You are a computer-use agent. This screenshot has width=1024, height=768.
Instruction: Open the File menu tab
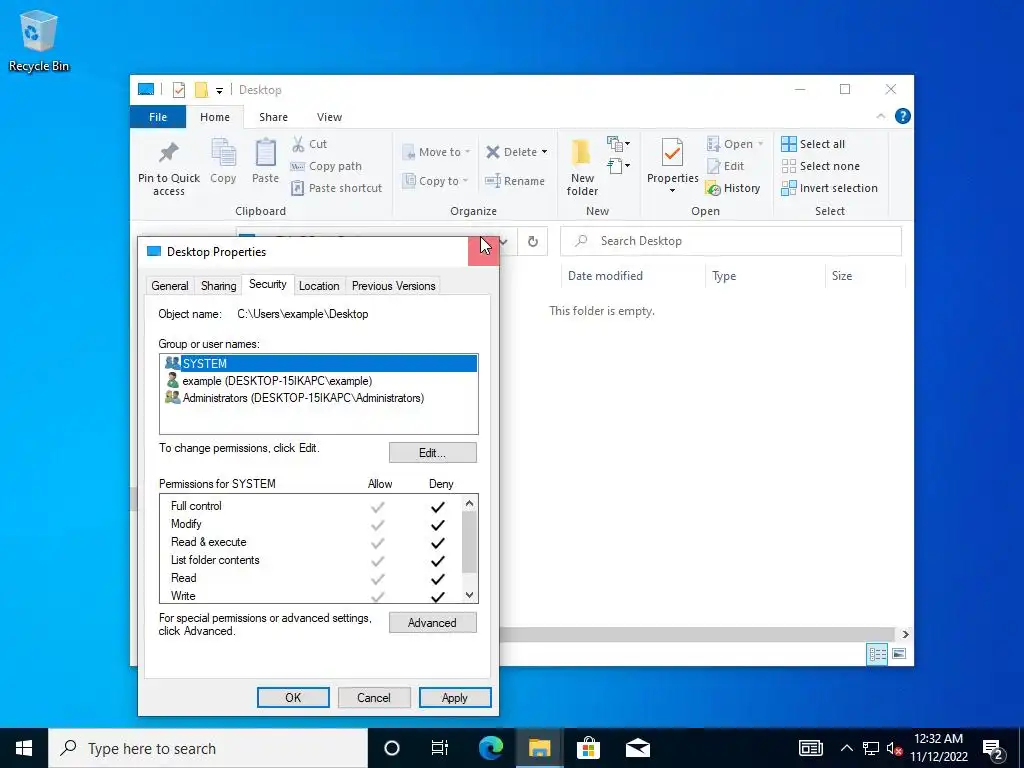coord(158,117)
